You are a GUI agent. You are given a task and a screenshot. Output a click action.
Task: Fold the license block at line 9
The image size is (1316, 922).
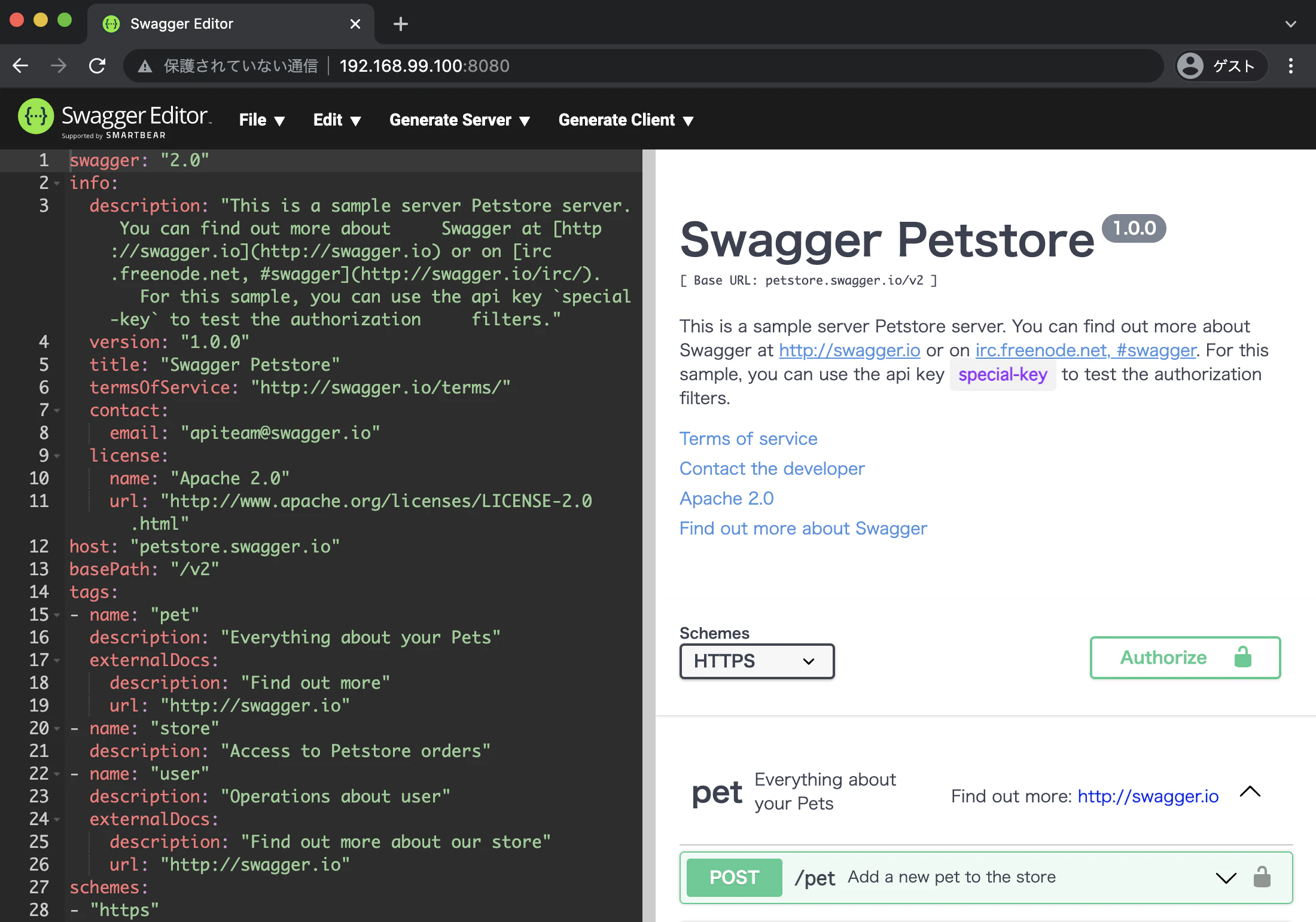(x=57, y=456)
